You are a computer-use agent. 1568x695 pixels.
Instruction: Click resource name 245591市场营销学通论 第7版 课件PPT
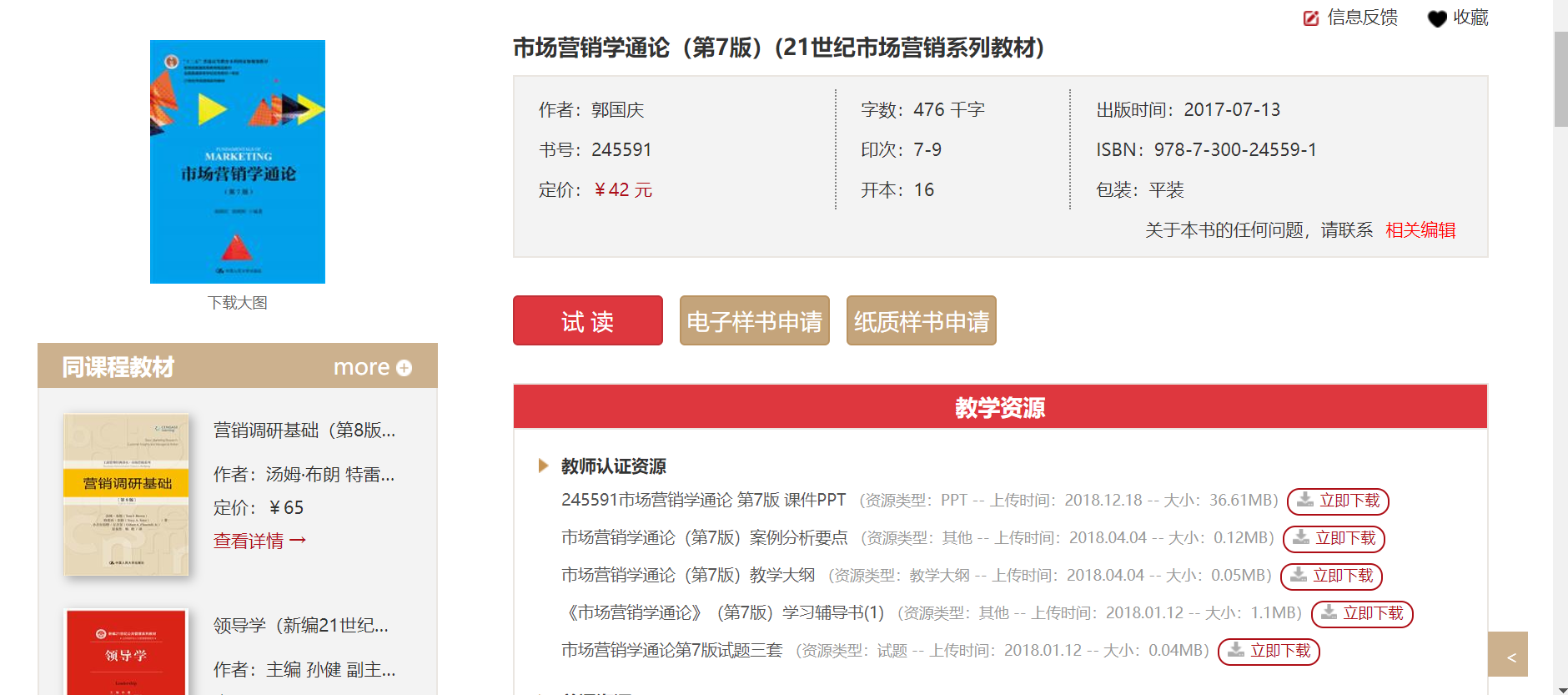(x=703, y=500)
